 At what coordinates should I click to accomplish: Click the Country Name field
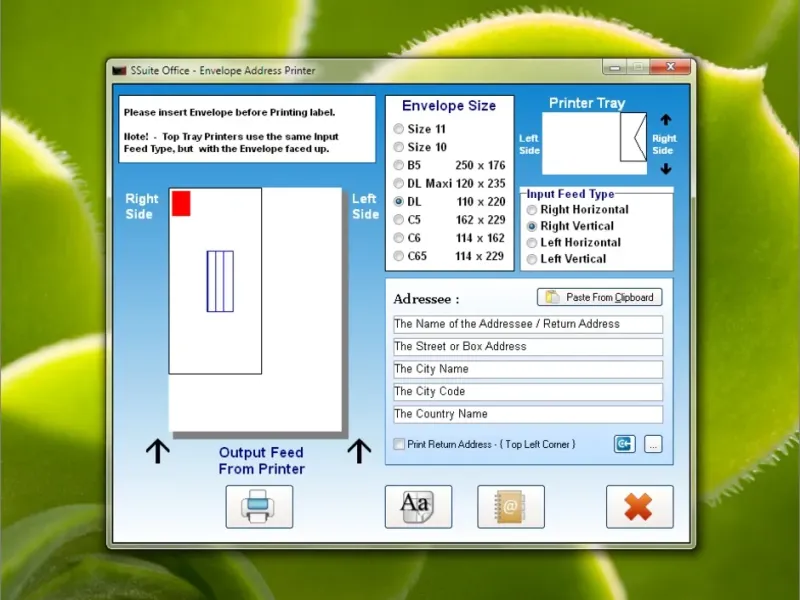point(528,414)
